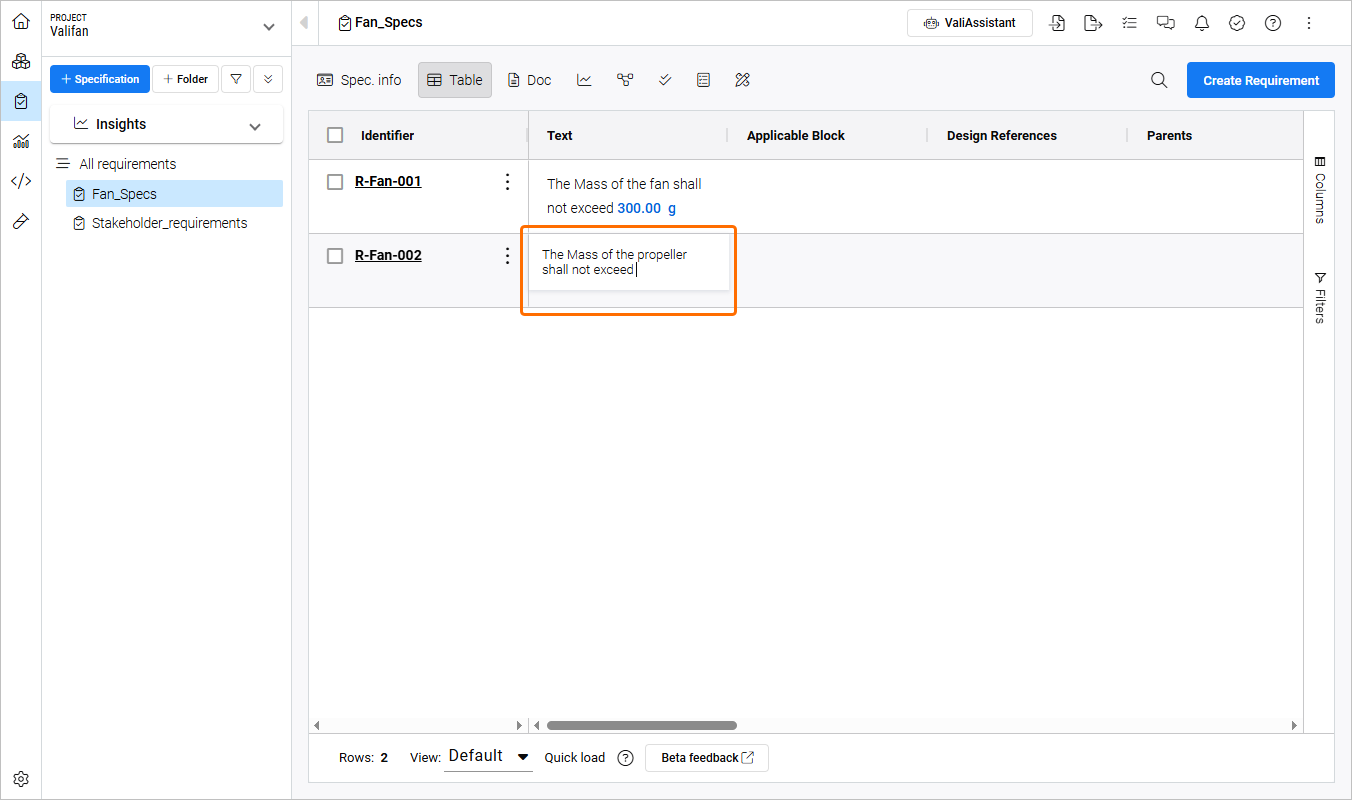The image size is (1352, 800).
Task: Switch to the Doc tab
Action: click(x=530, y=80)
